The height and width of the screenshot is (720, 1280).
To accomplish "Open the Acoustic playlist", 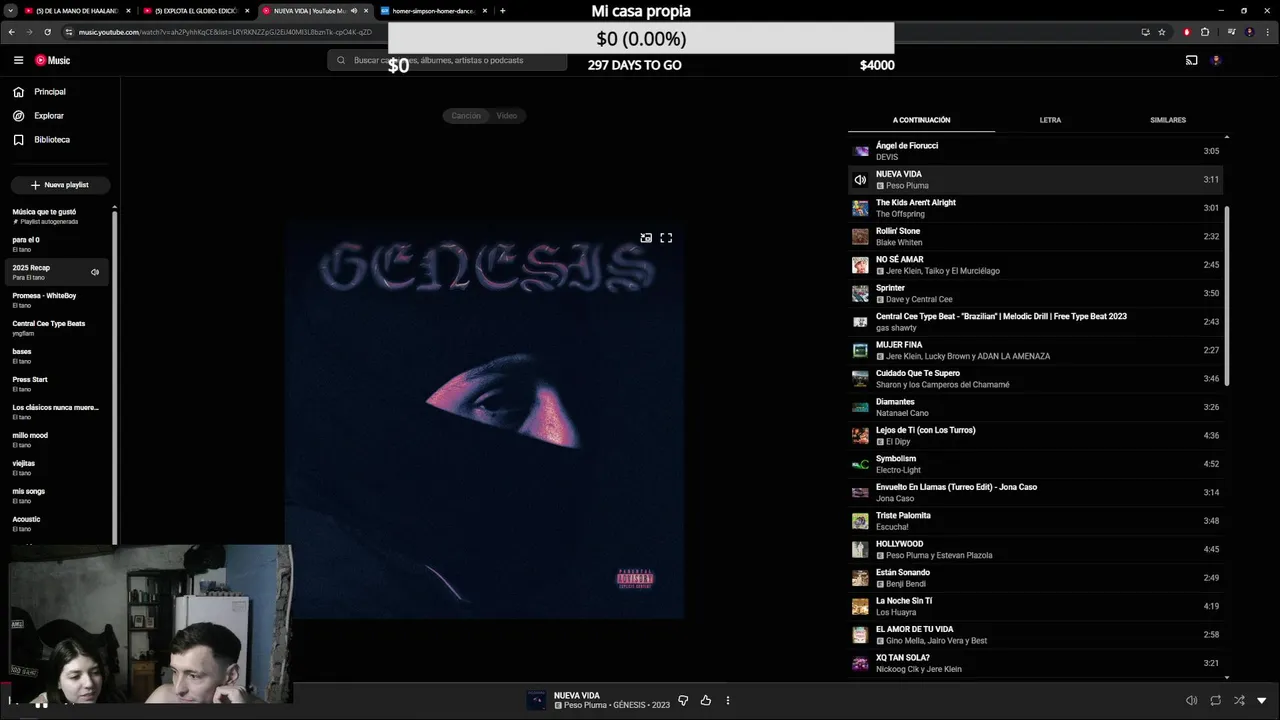I will tap(59, 523).
